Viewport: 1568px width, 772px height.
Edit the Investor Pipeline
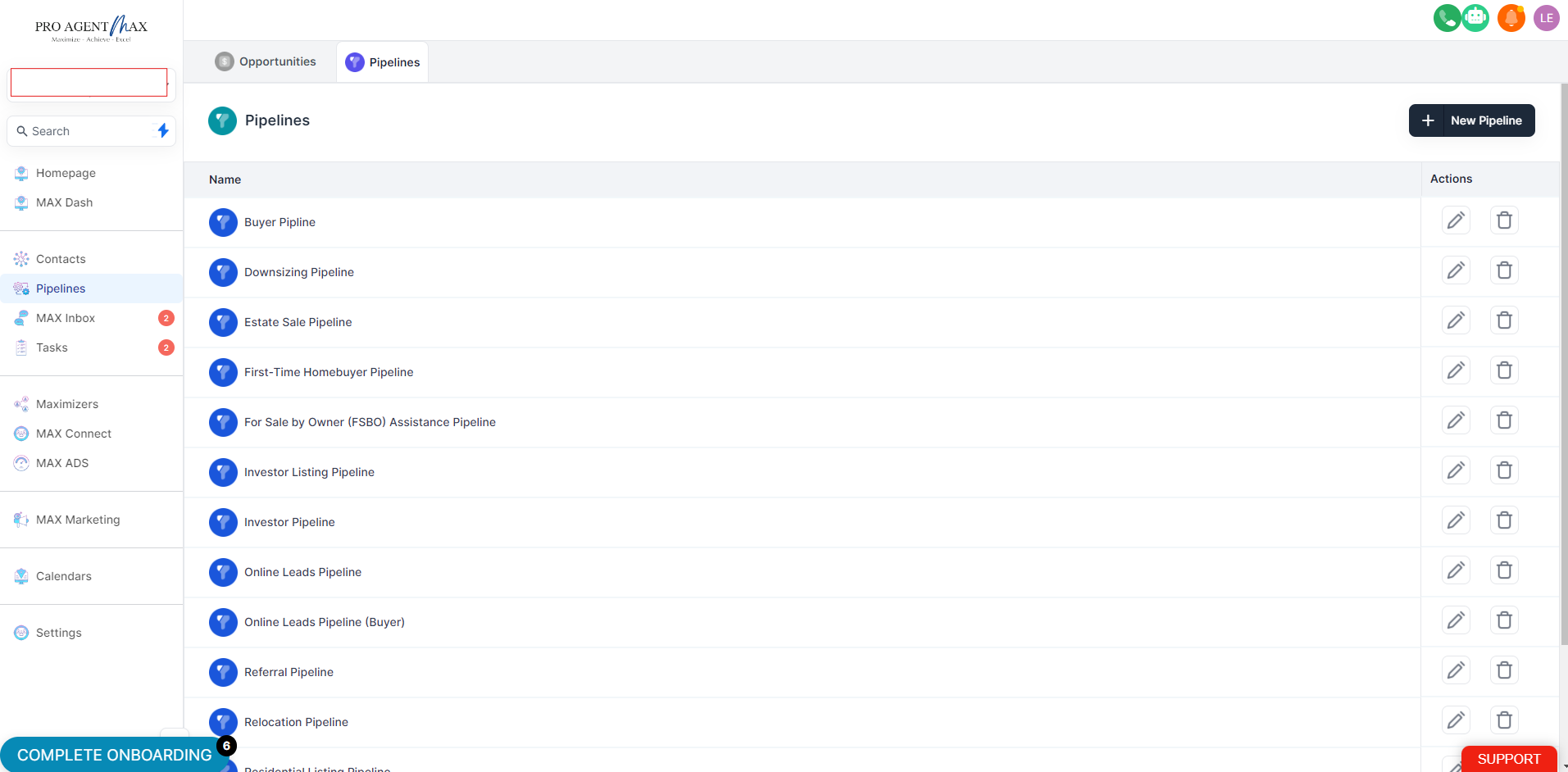point(1456,520)
